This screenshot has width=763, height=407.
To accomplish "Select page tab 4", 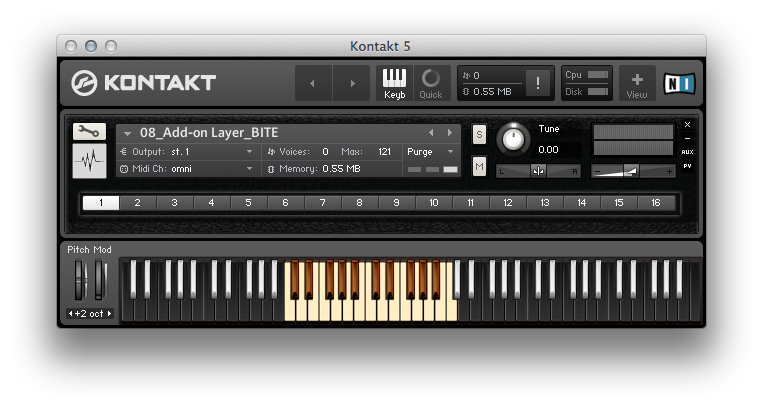I will (212, 203).
